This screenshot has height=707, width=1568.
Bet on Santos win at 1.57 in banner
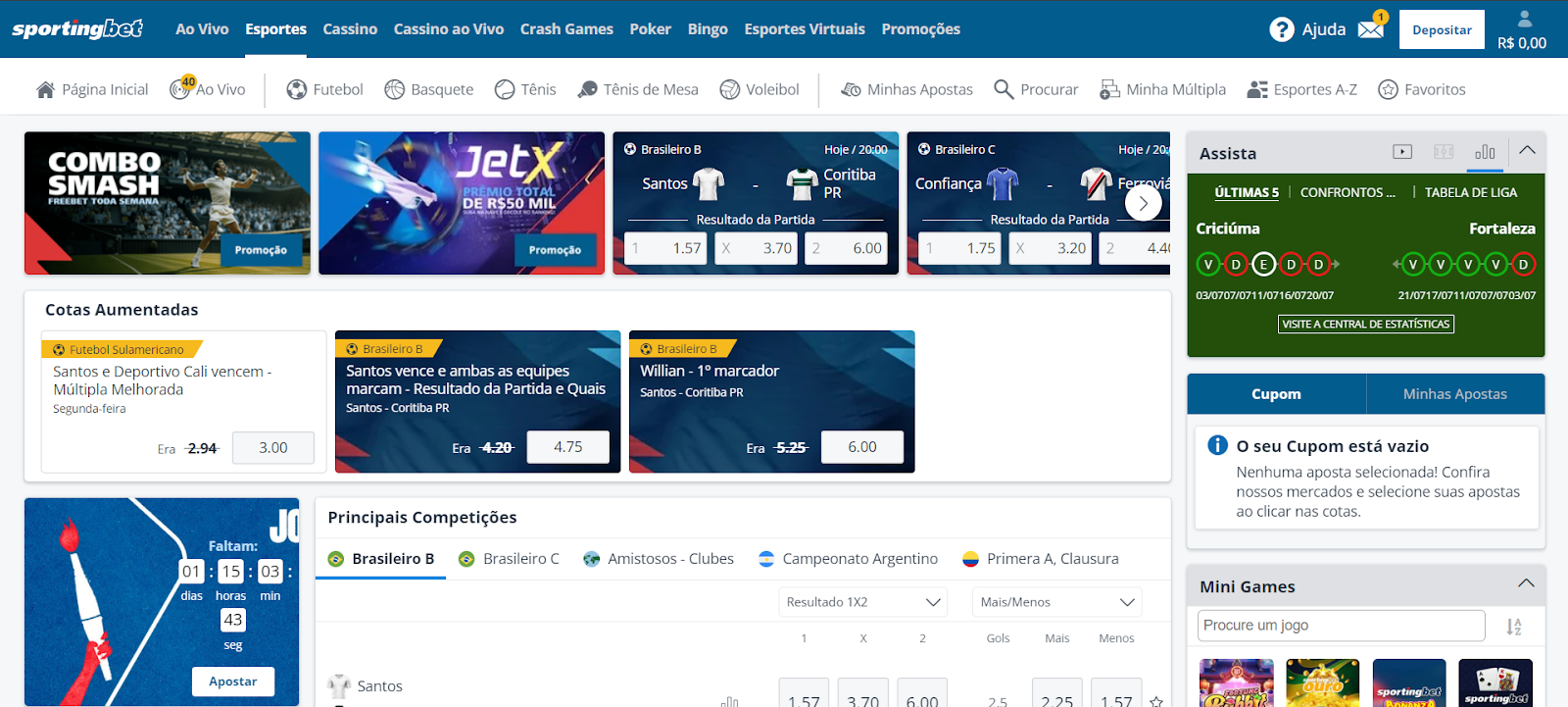(665, 248)
